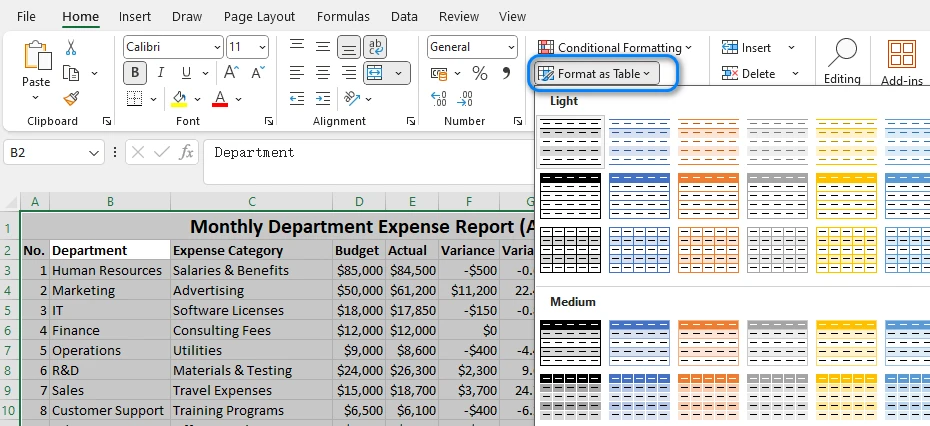Apply comma style

click(506, 73)
